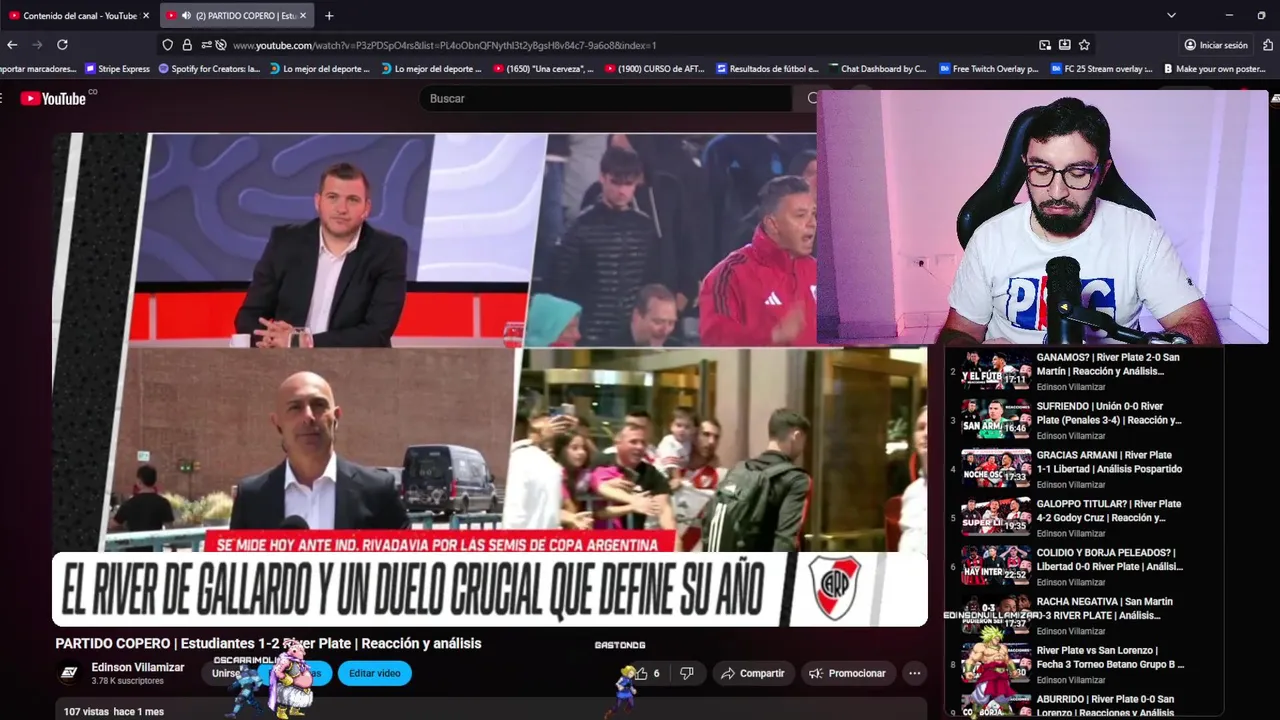The width and height of the screenshot is (1280, 720).
Task: Open the Chat Dashboard bookmark
Action: pos(877,69)
